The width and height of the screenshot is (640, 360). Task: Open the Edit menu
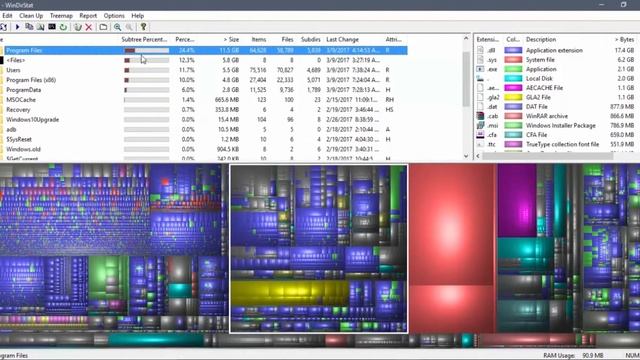pyautogui.click(x=7, y=16)
